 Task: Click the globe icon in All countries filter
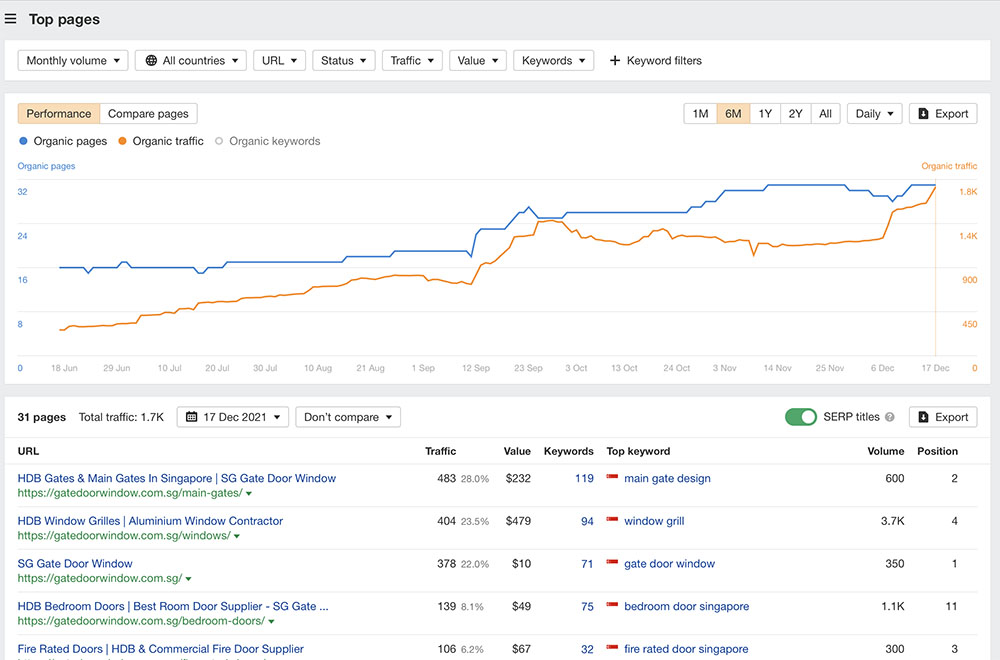coord(151,61)
